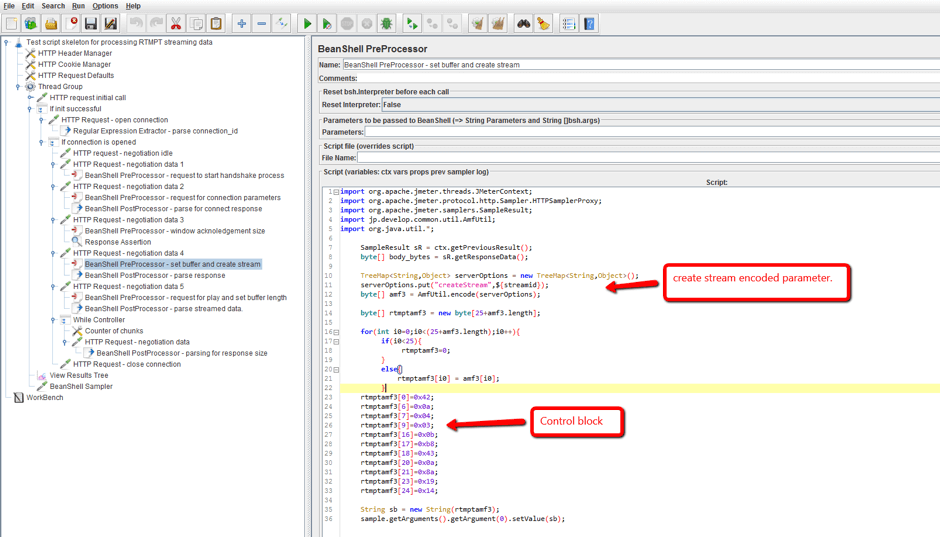
Task: Collapse the If init successful node
Action: pyautogui.click(x=30, y=109)
